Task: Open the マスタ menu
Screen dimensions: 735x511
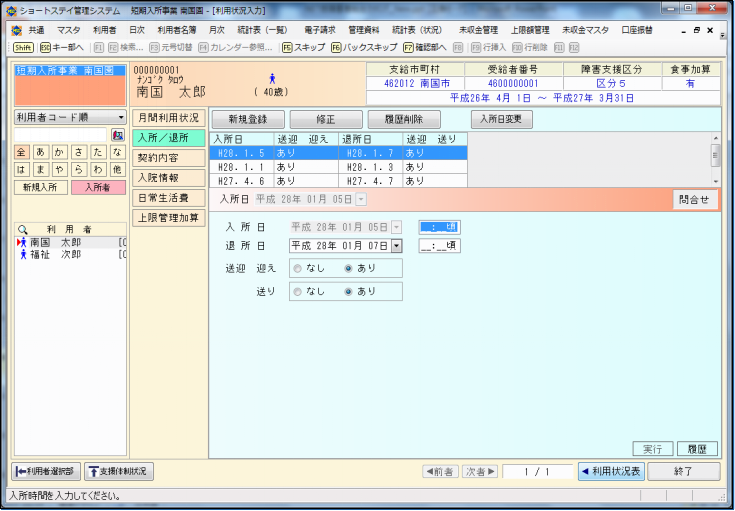Action: point(69,31)
